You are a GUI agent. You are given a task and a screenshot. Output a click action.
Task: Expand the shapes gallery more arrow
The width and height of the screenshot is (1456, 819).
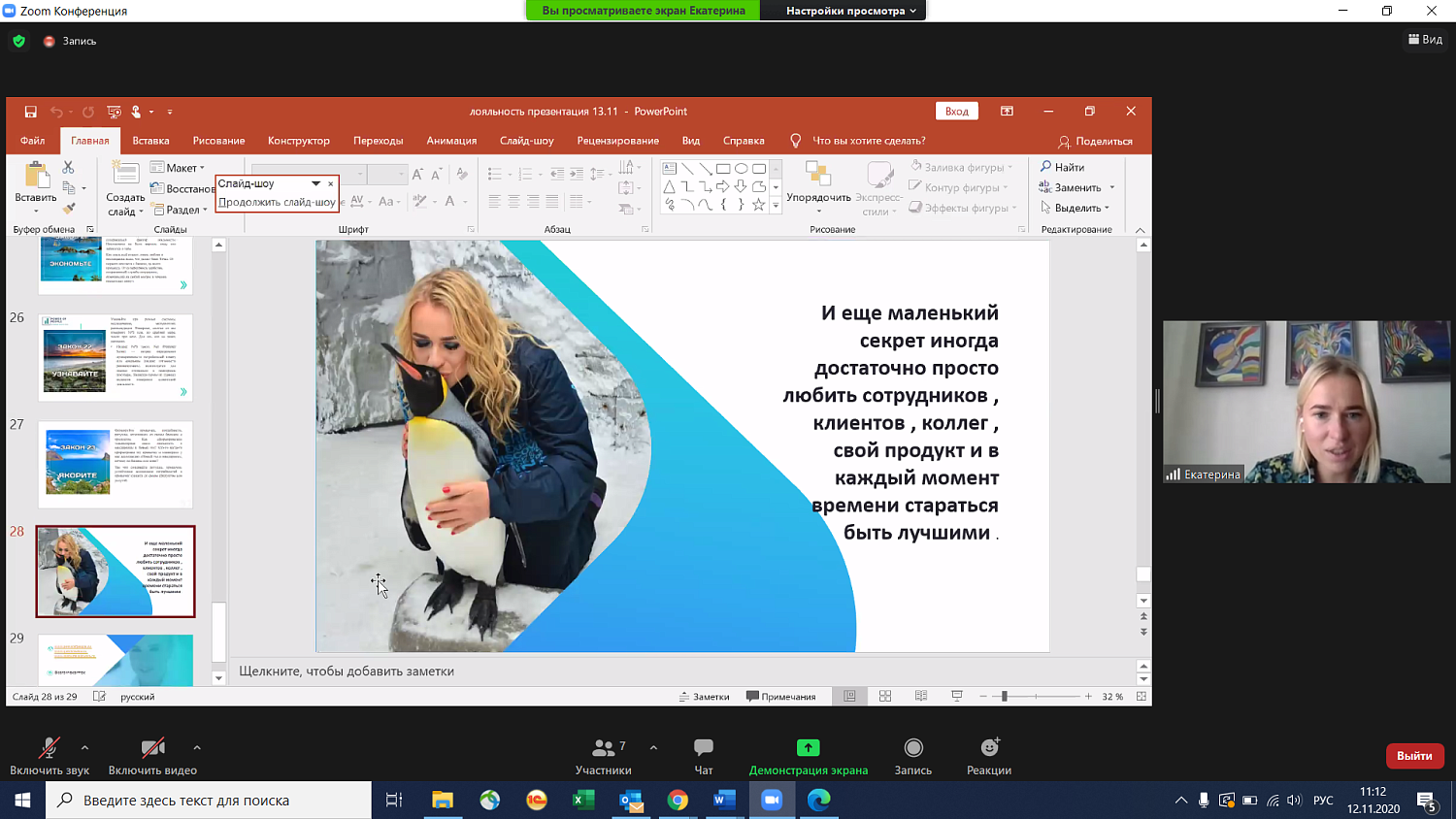[776, 205]
